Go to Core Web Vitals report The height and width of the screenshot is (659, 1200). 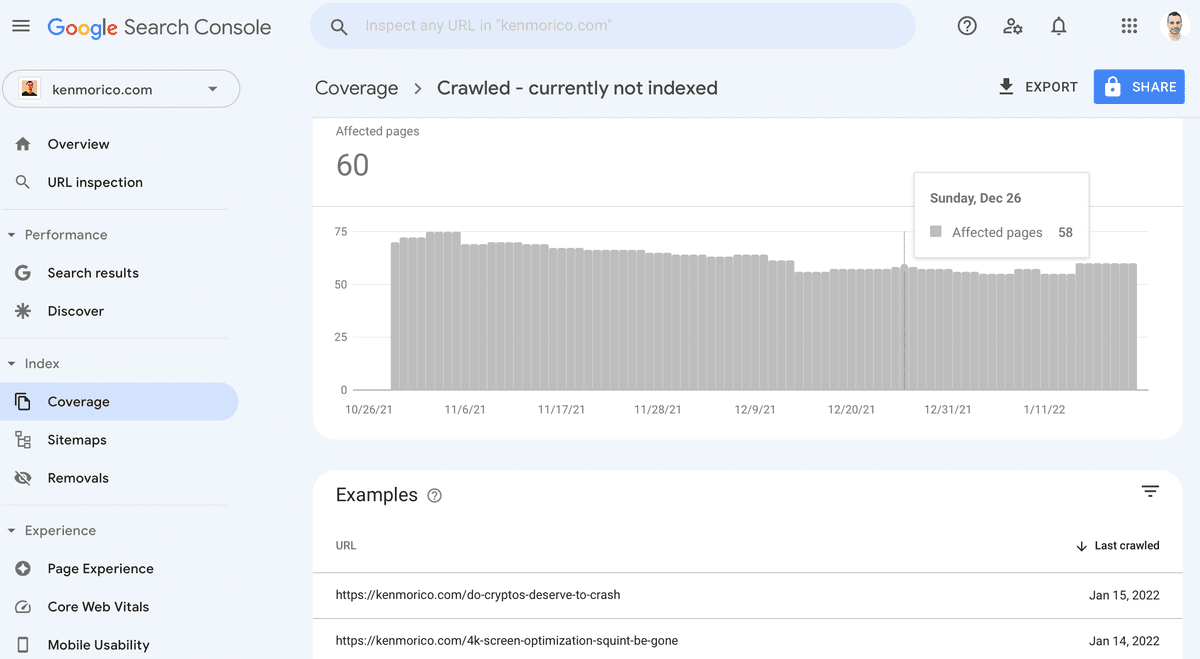point(98,607)
